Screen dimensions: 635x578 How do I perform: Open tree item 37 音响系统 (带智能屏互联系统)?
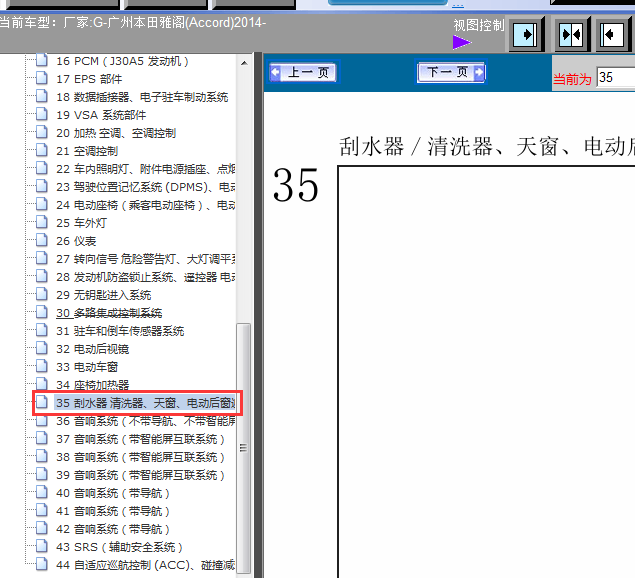[140, 439]
